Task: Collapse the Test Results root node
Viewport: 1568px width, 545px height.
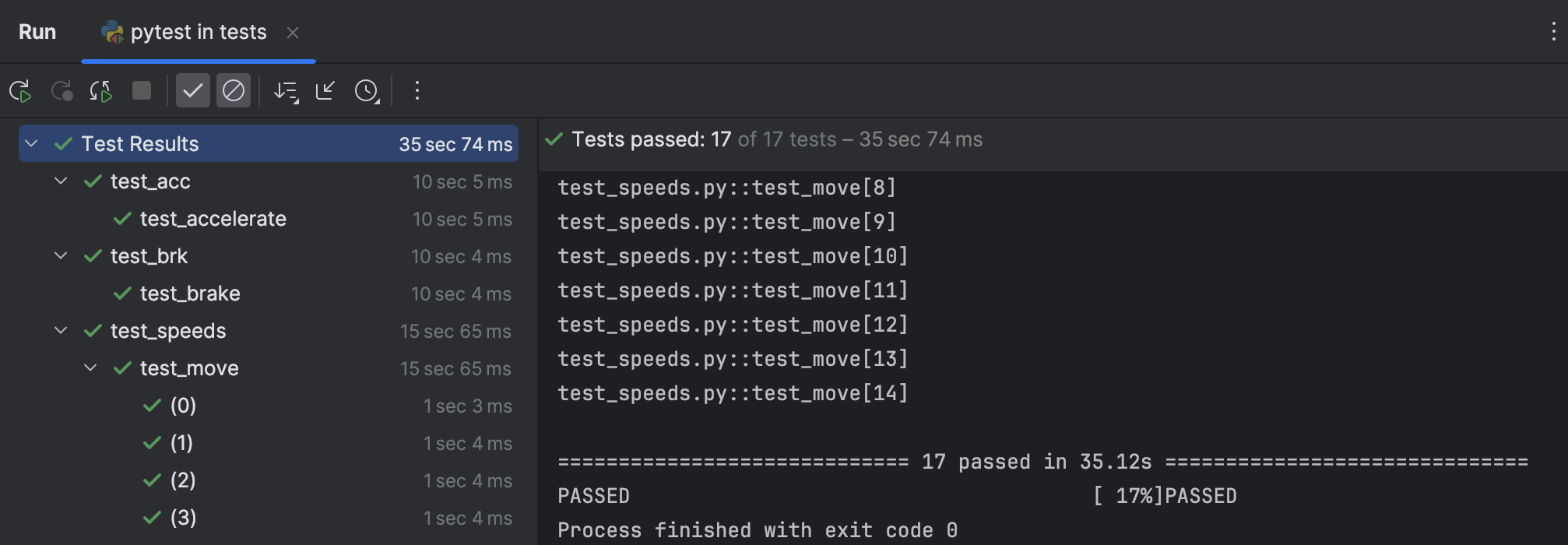Action: coord(30,143)
